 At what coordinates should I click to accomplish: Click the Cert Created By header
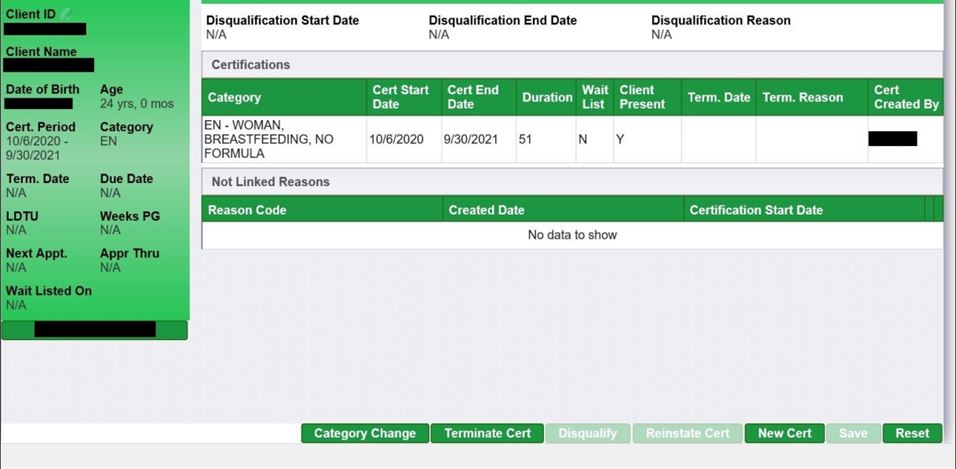coord(905,97)
